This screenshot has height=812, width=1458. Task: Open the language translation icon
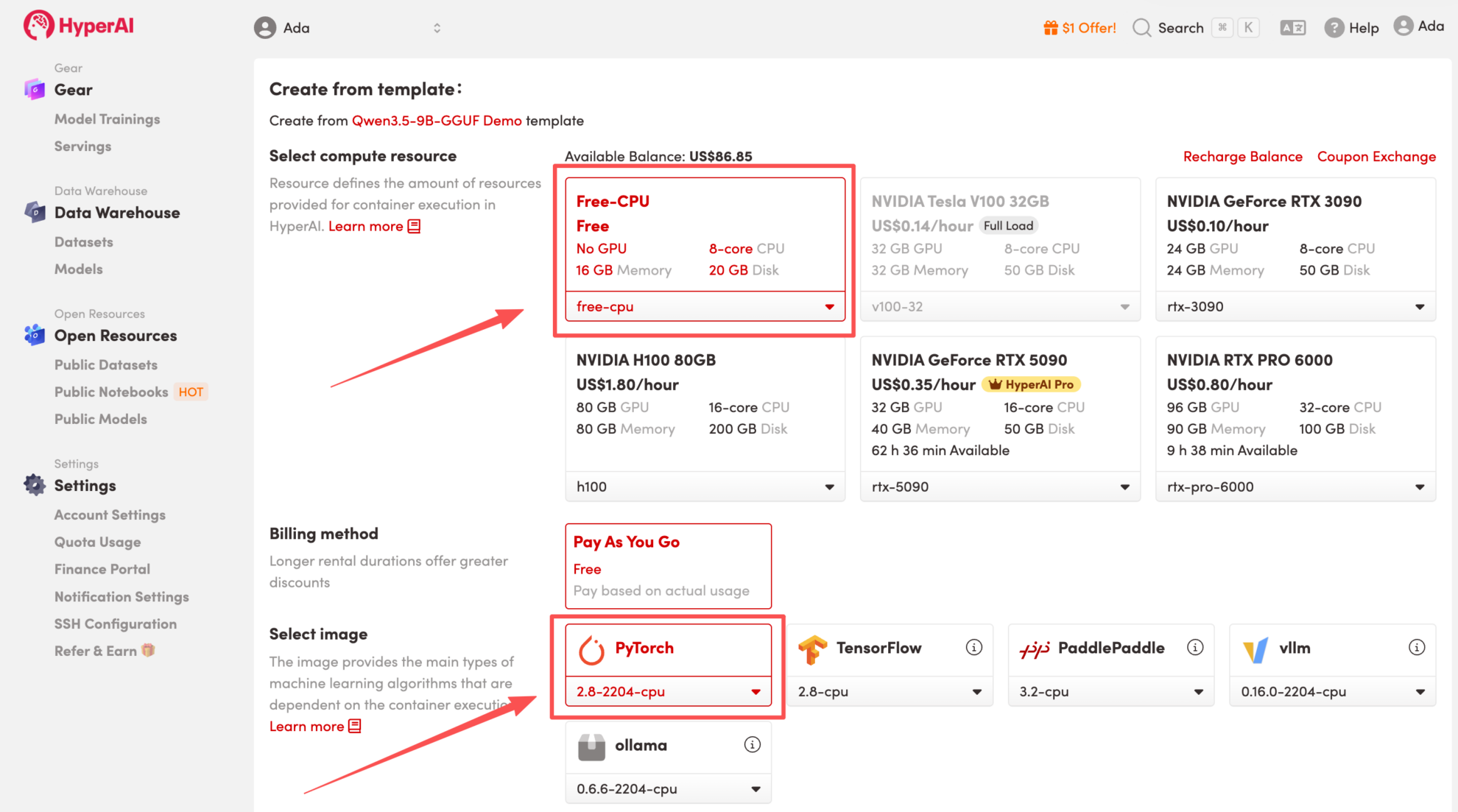tap(1292, 28)
